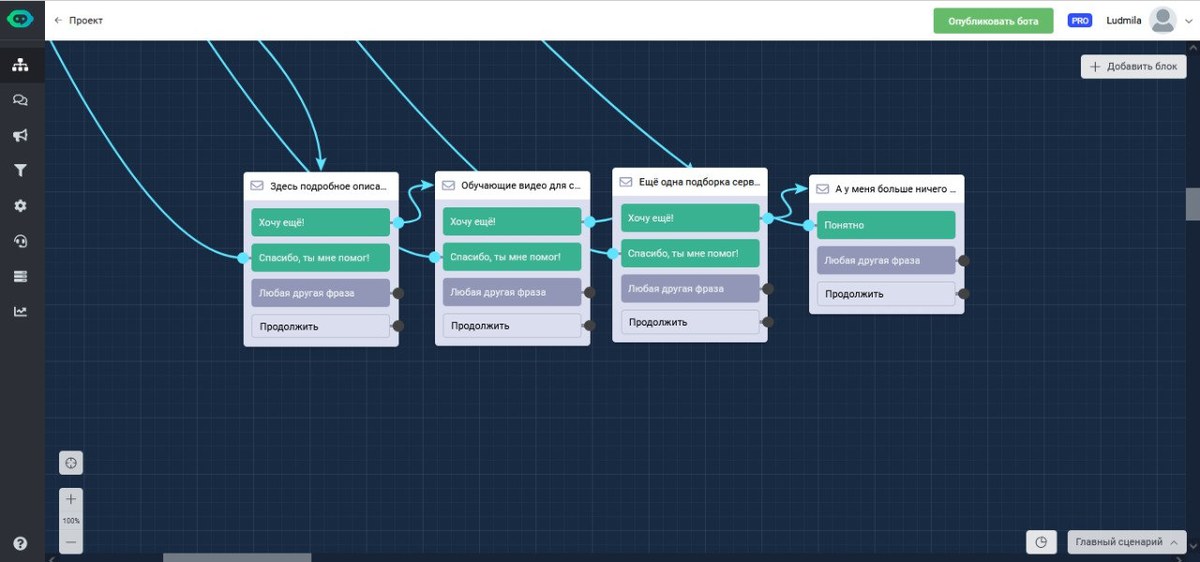Open the analytics chart icon in sidebar
Image resolution: width=1200 pixels, height=562 pixels.
tap(20, 311)
